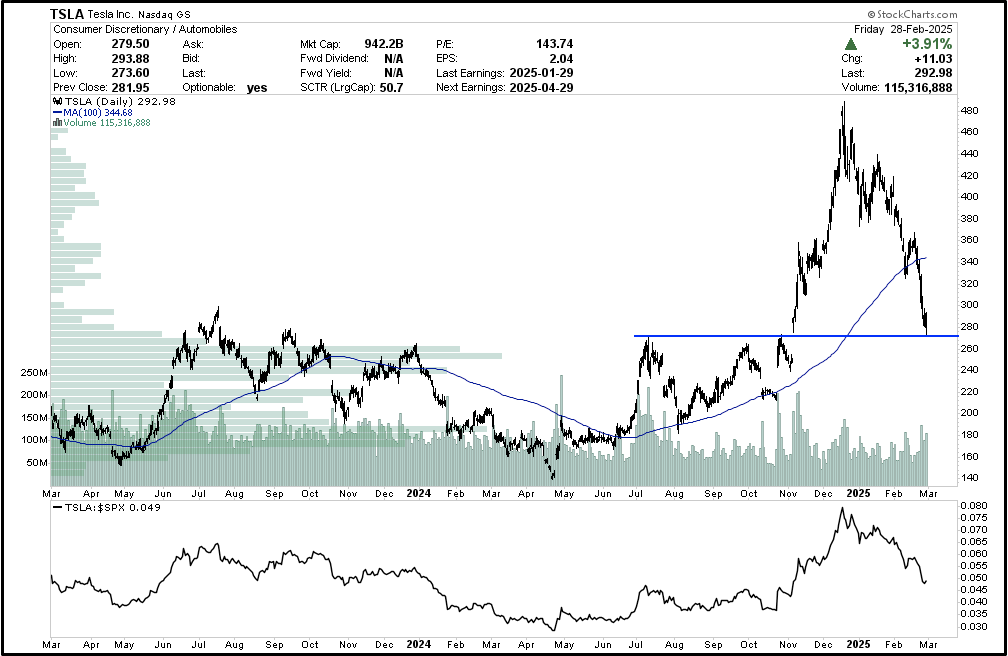Image resolution: width=1008 pixels, height=656 pixels.
Task: Click the 140 price axis label
Action: point(969,478)
